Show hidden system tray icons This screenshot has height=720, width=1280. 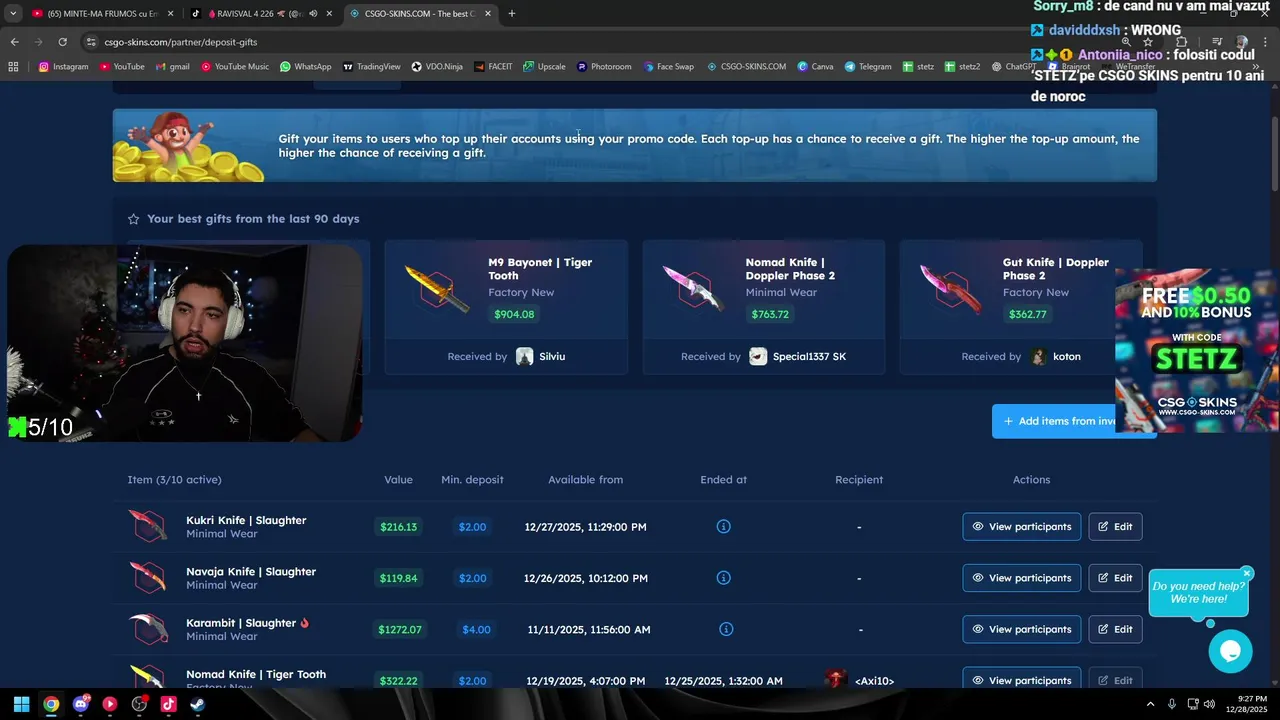1150,704
